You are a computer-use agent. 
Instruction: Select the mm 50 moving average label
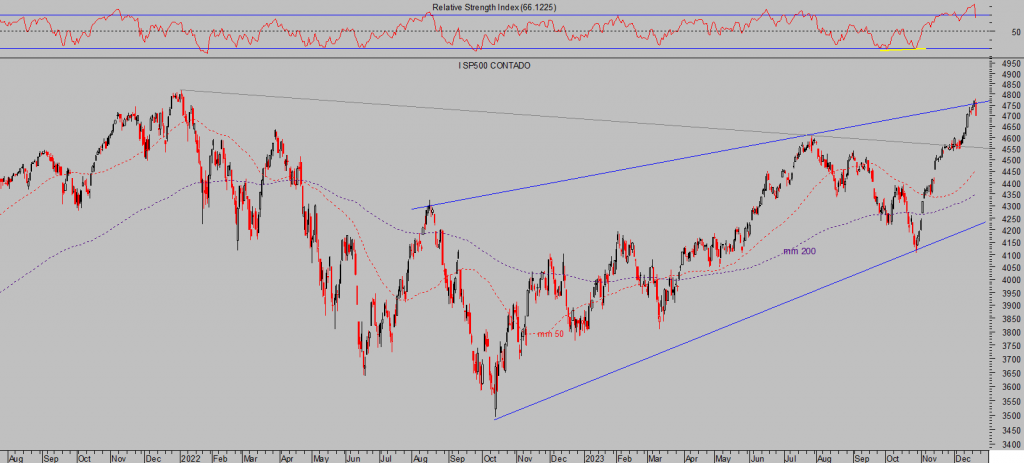pos(551,334)
